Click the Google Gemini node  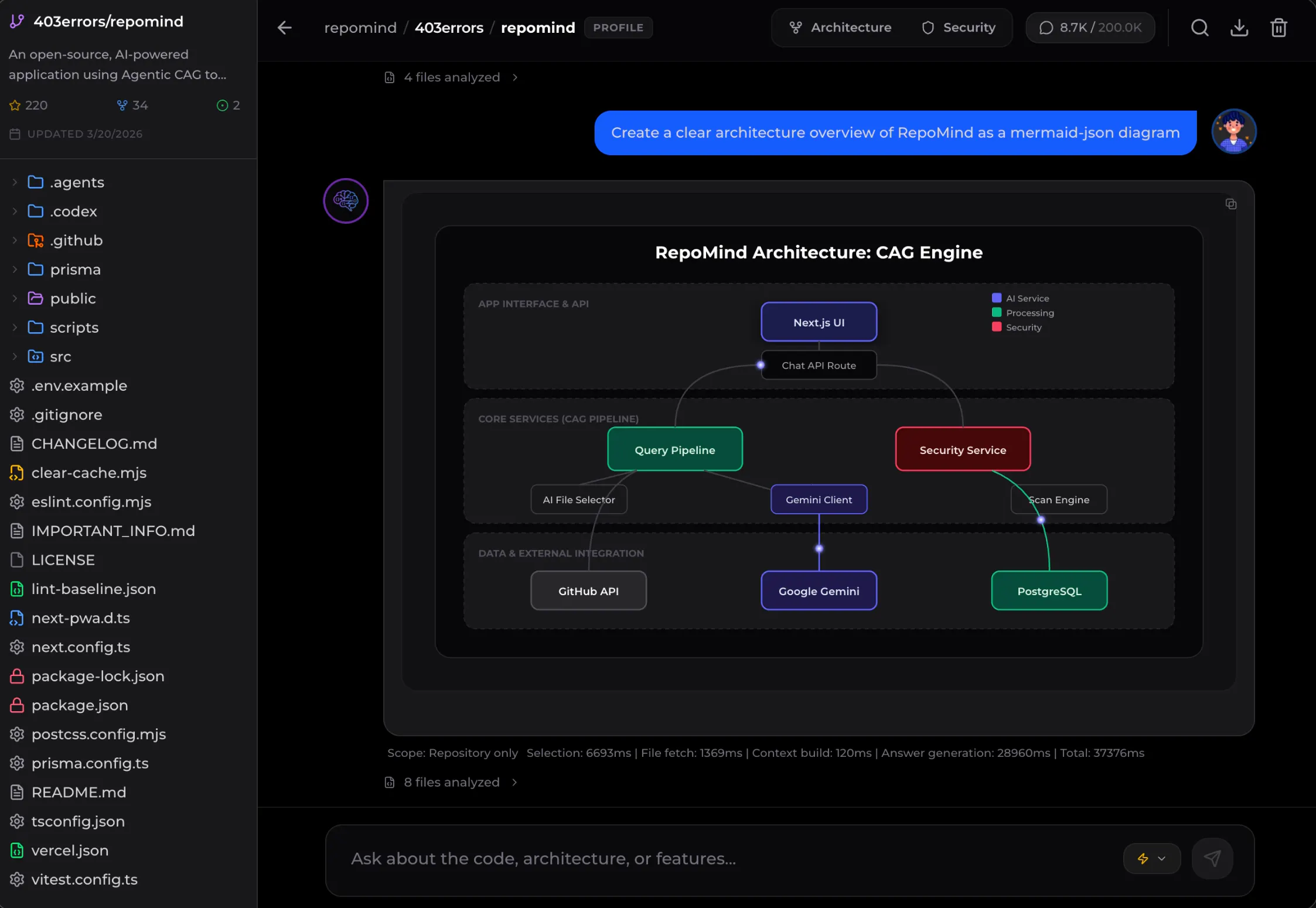tap(819, 591)
